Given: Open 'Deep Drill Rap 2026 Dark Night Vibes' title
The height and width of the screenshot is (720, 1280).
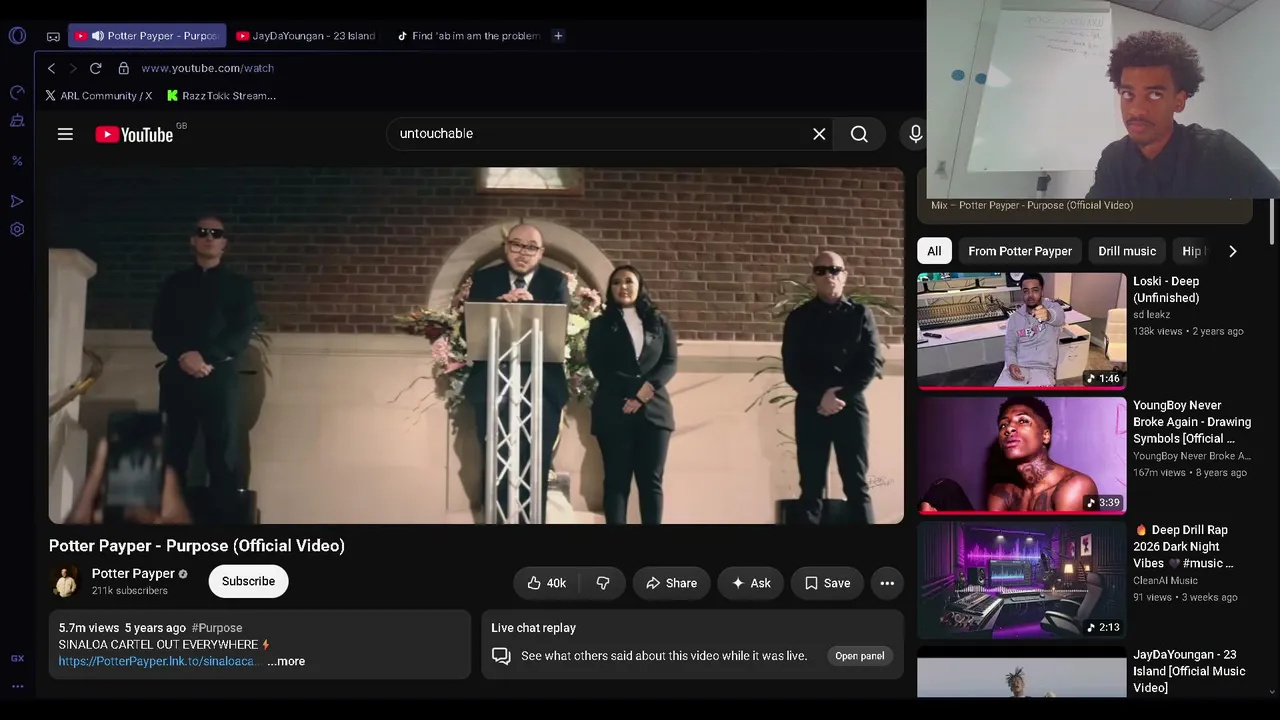Looking at the screenshot, I should click(x=1183, y=547).
